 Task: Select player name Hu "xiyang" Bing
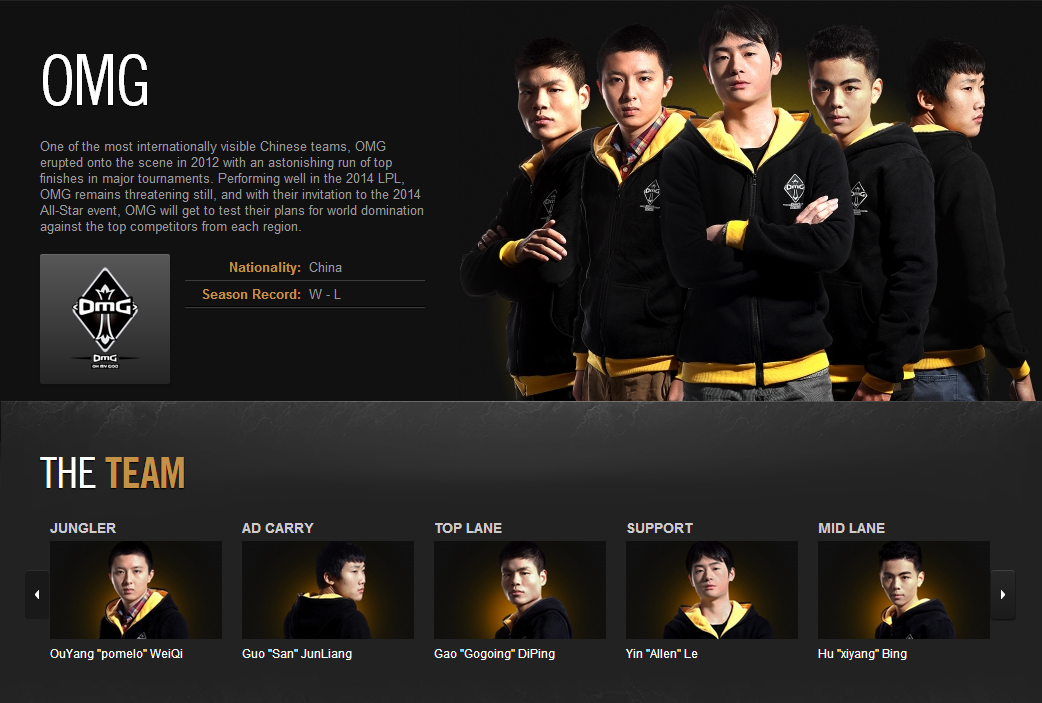pyautogui.click(x=863, y=654)
